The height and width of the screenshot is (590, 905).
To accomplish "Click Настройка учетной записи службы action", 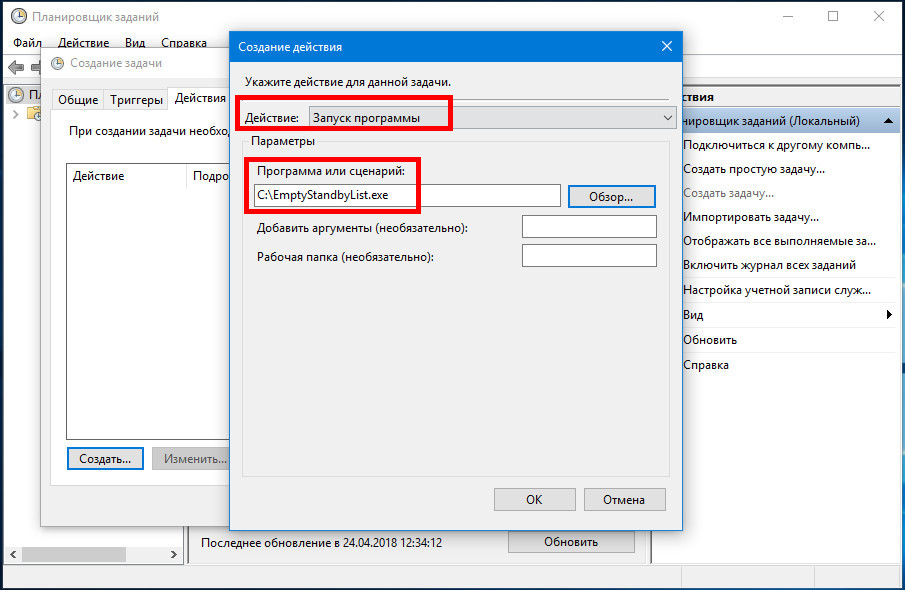I will point(777,290).
